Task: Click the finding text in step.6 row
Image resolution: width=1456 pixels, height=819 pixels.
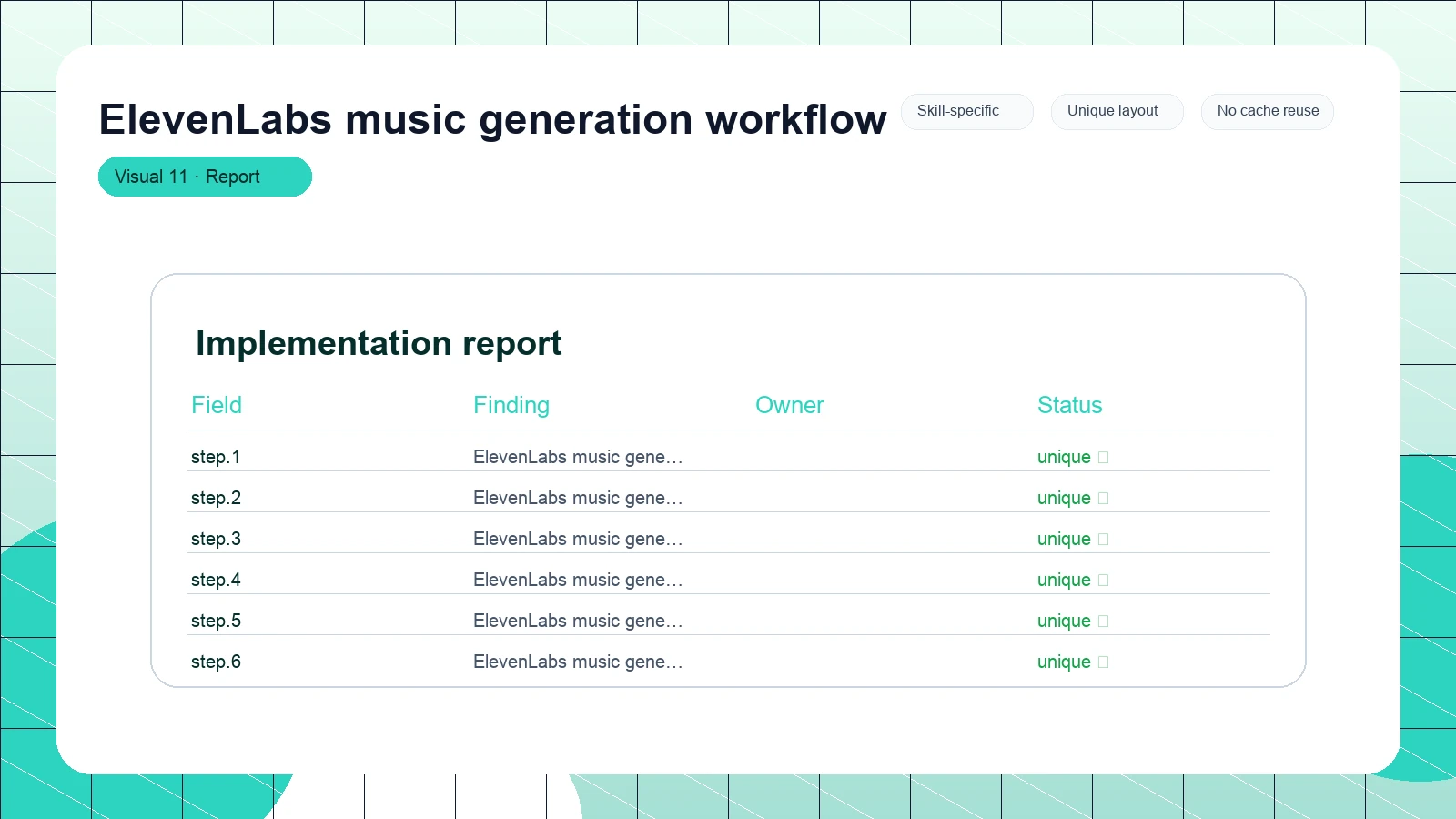Action: (578, 662)
